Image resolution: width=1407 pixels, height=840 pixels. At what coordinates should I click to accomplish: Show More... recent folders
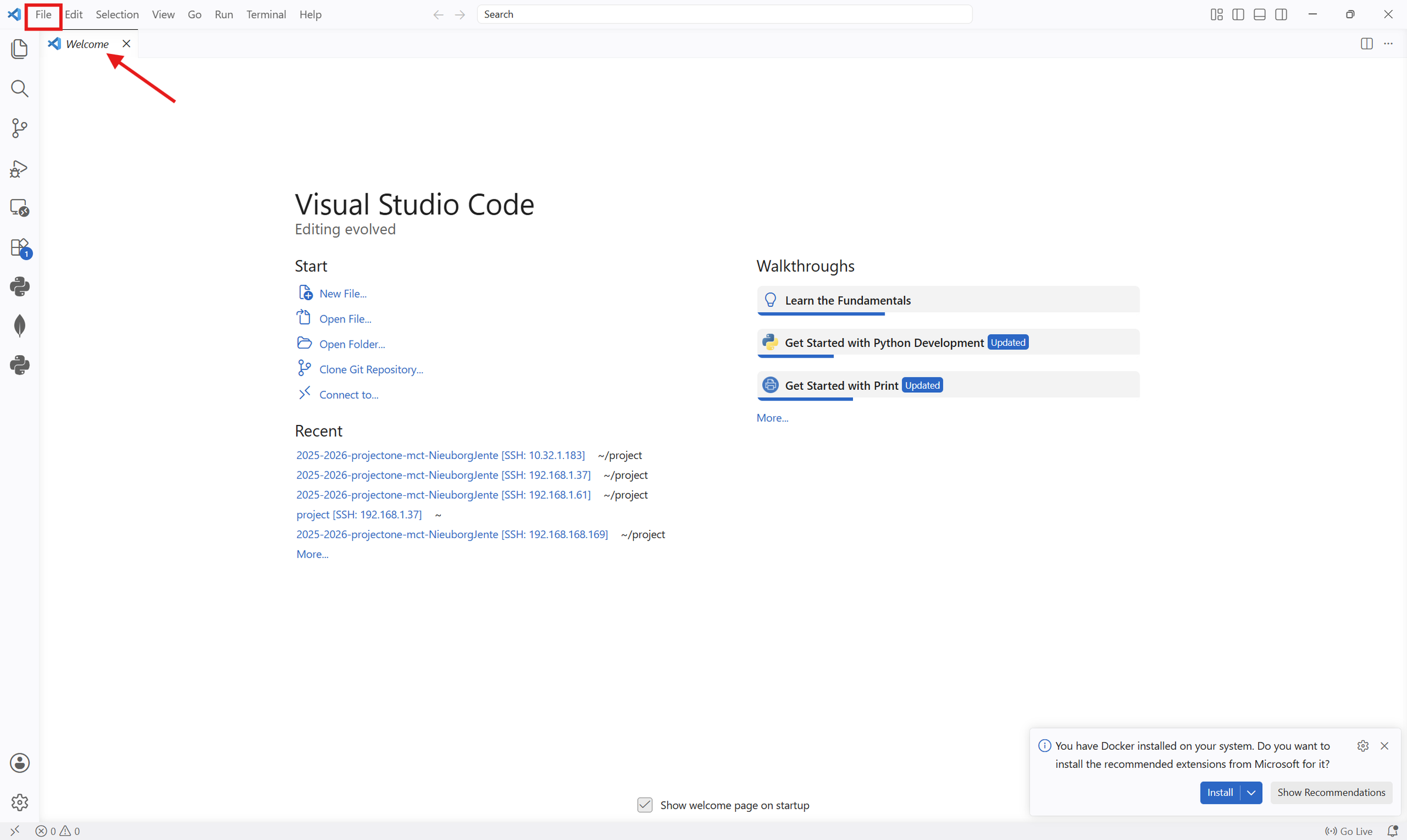click(312, 554)
